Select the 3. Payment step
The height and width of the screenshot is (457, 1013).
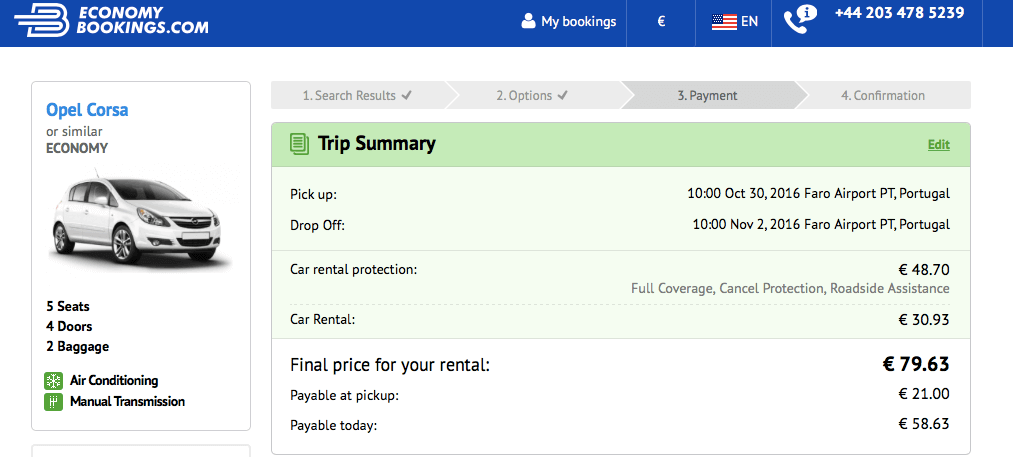(x=708, y=96)
